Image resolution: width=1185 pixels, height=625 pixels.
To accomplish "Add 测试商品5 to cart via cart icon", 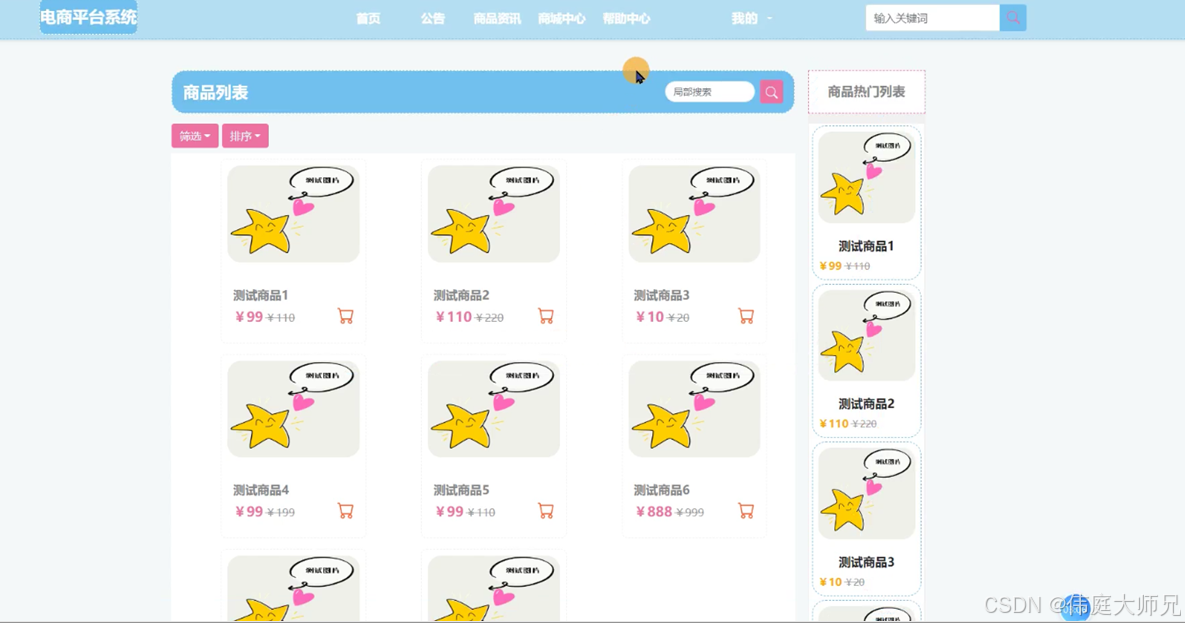I will [546, 511].
